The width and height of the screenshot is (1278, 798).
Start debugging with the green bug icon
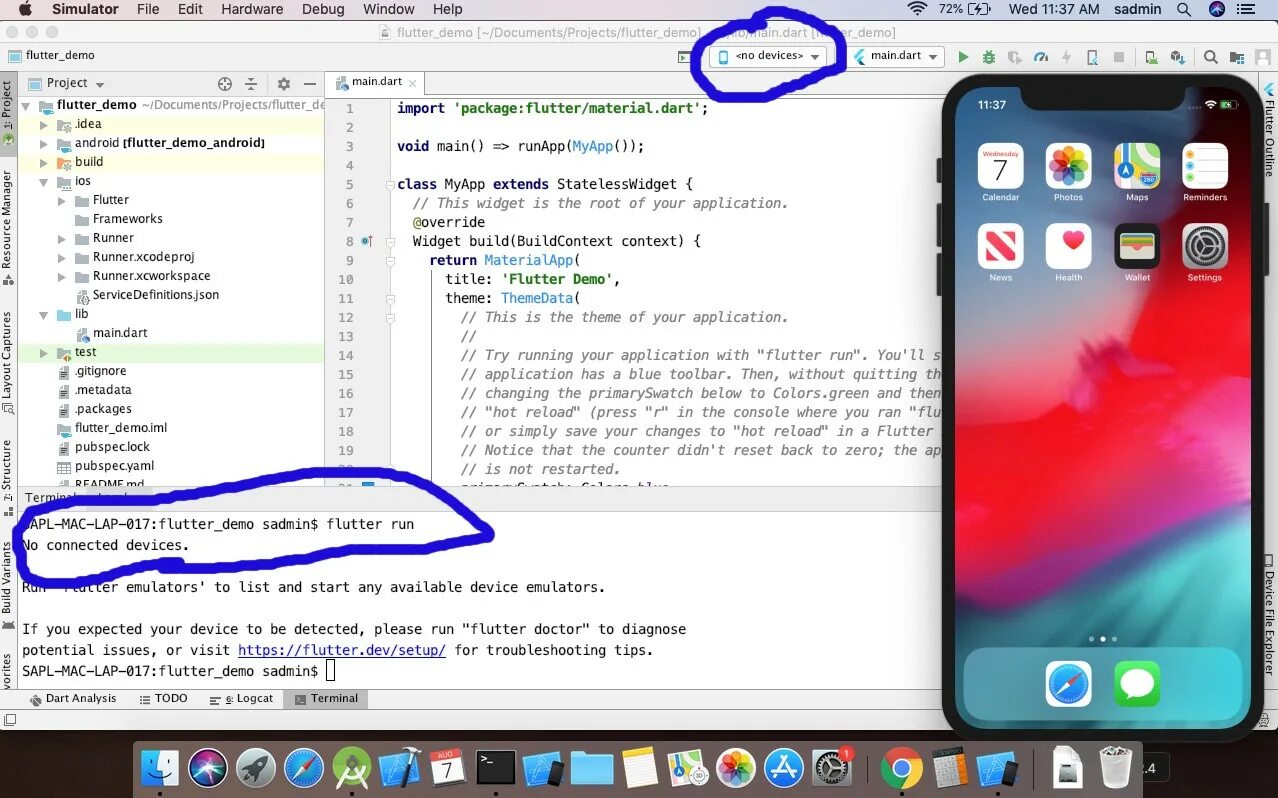click(x=989, y=57)
